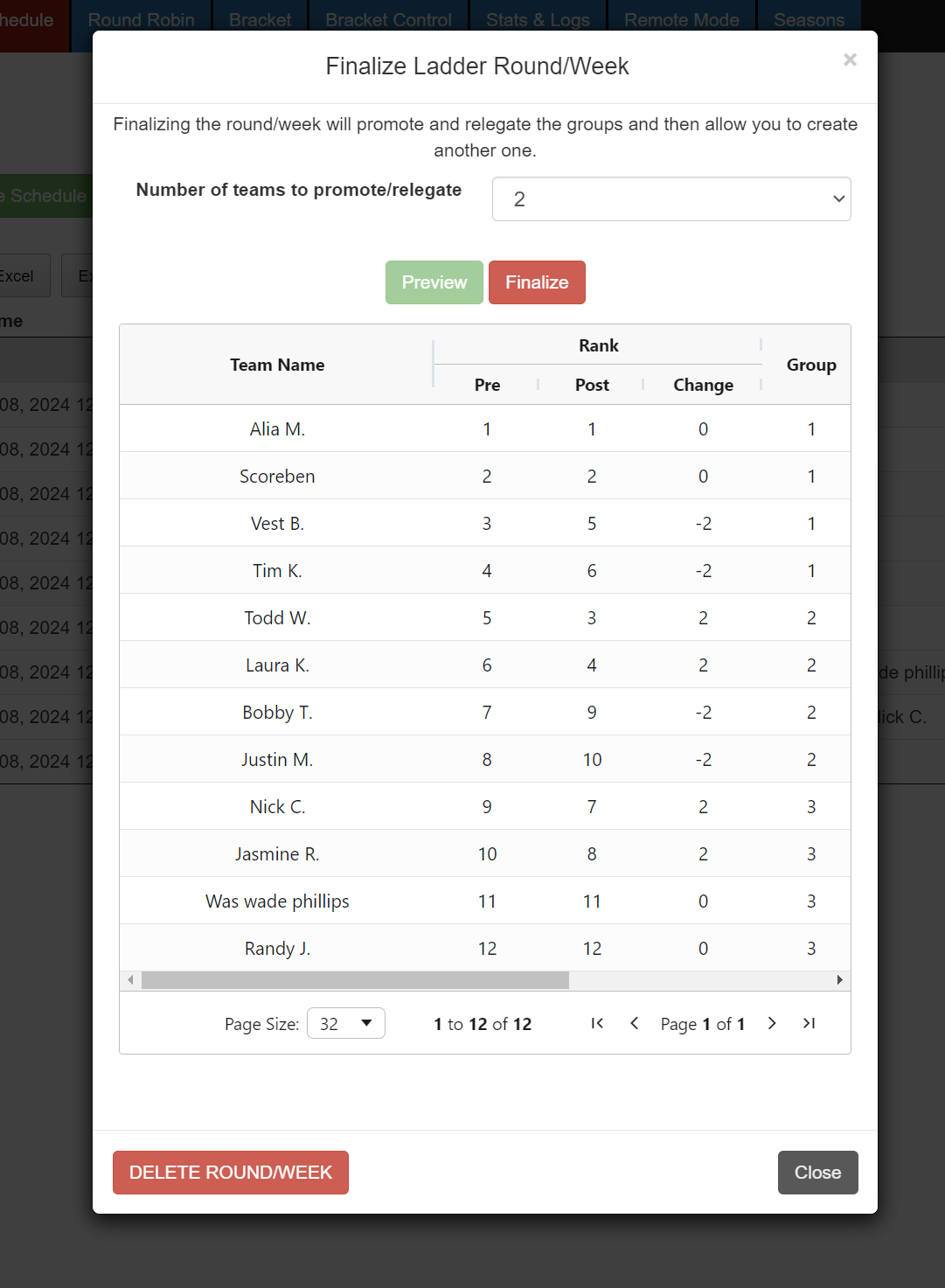Go to previous page of table

[635, 1023]
